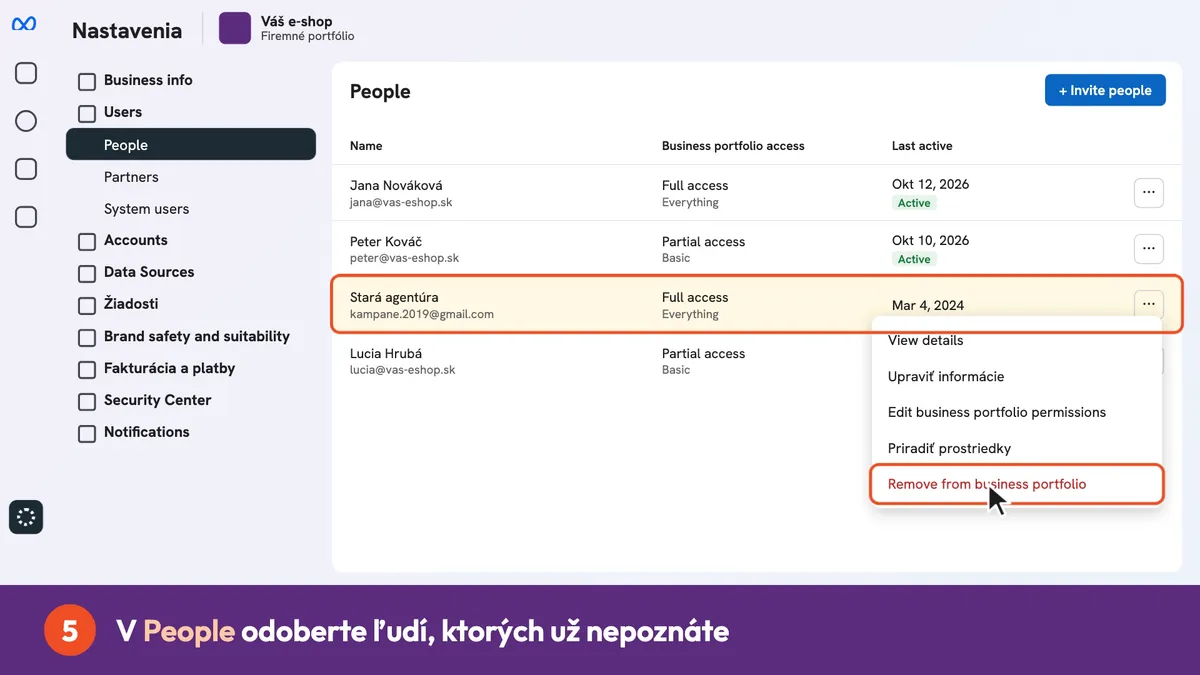
Task: Open System users in the sidebar
Action: [146, 209]
